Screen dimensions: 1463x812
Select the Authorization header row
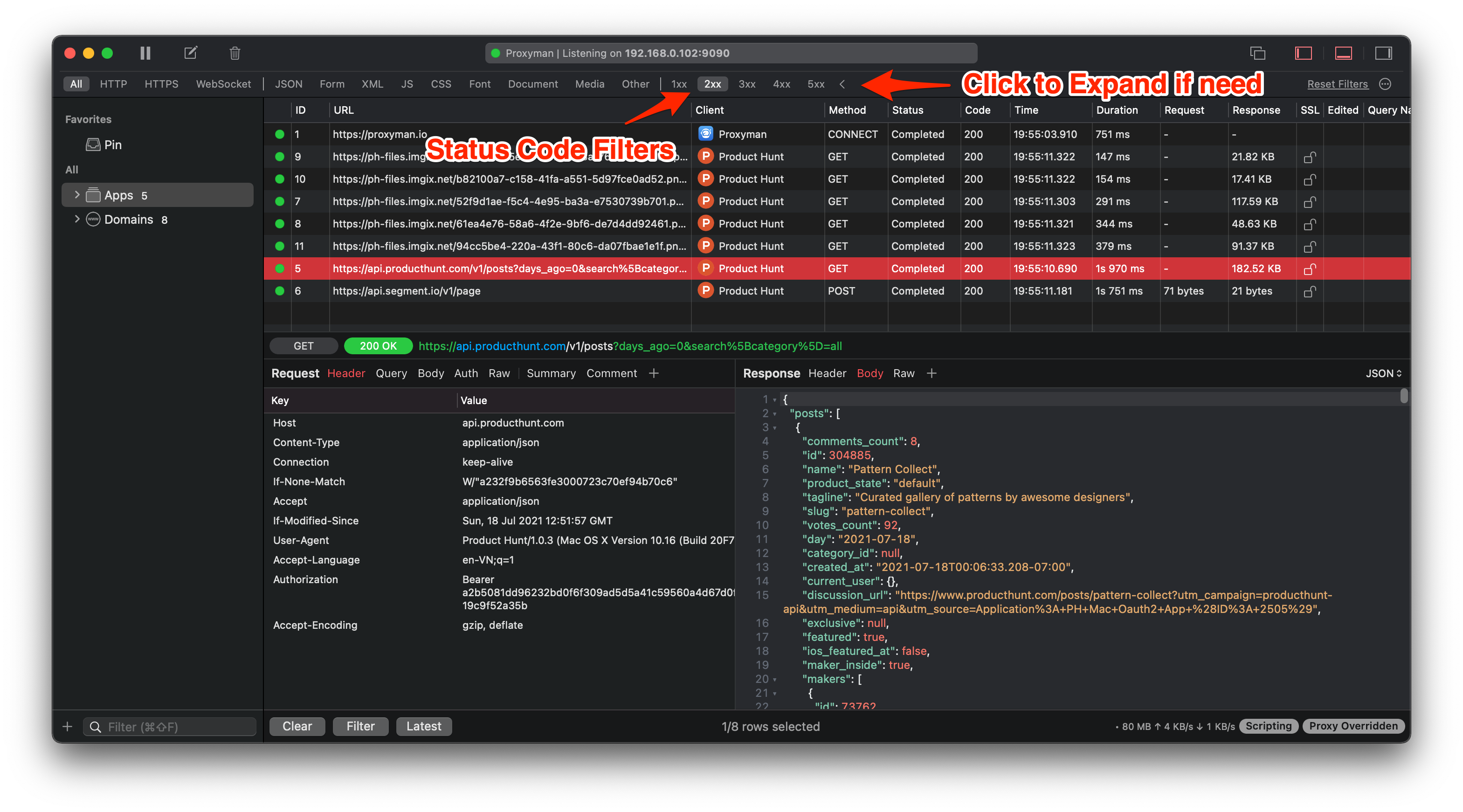(500, 592)
